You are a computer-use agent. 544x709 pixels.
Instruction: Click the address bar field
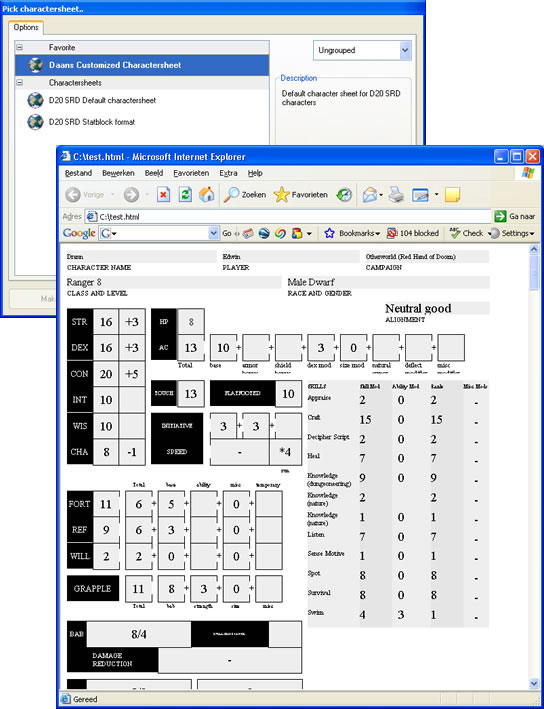pos(288,217)
